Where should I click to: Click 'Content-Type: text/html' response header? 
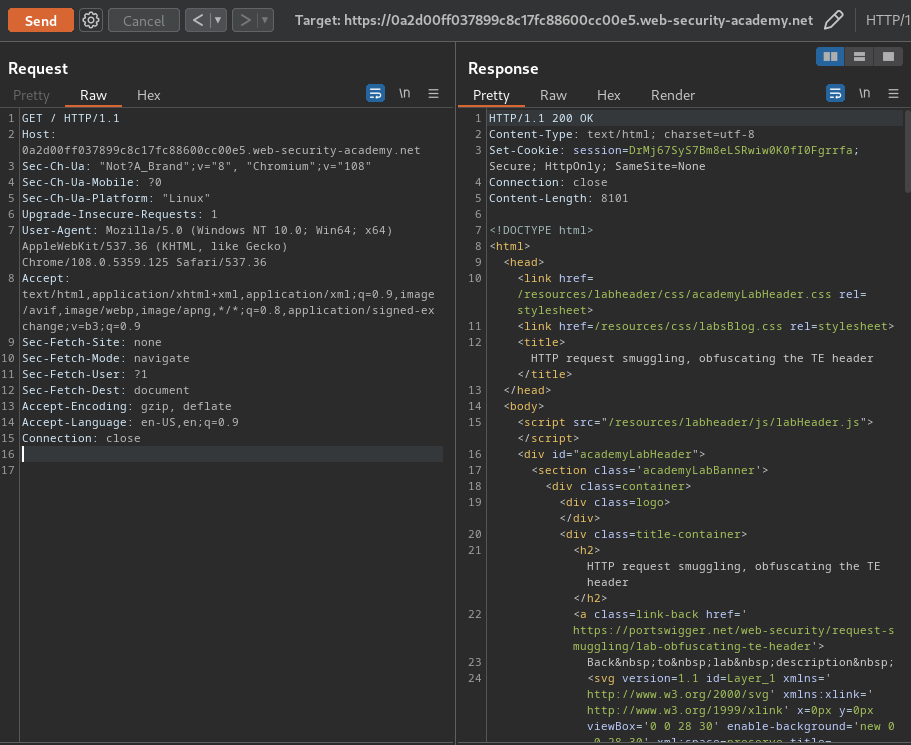point(622,134)
